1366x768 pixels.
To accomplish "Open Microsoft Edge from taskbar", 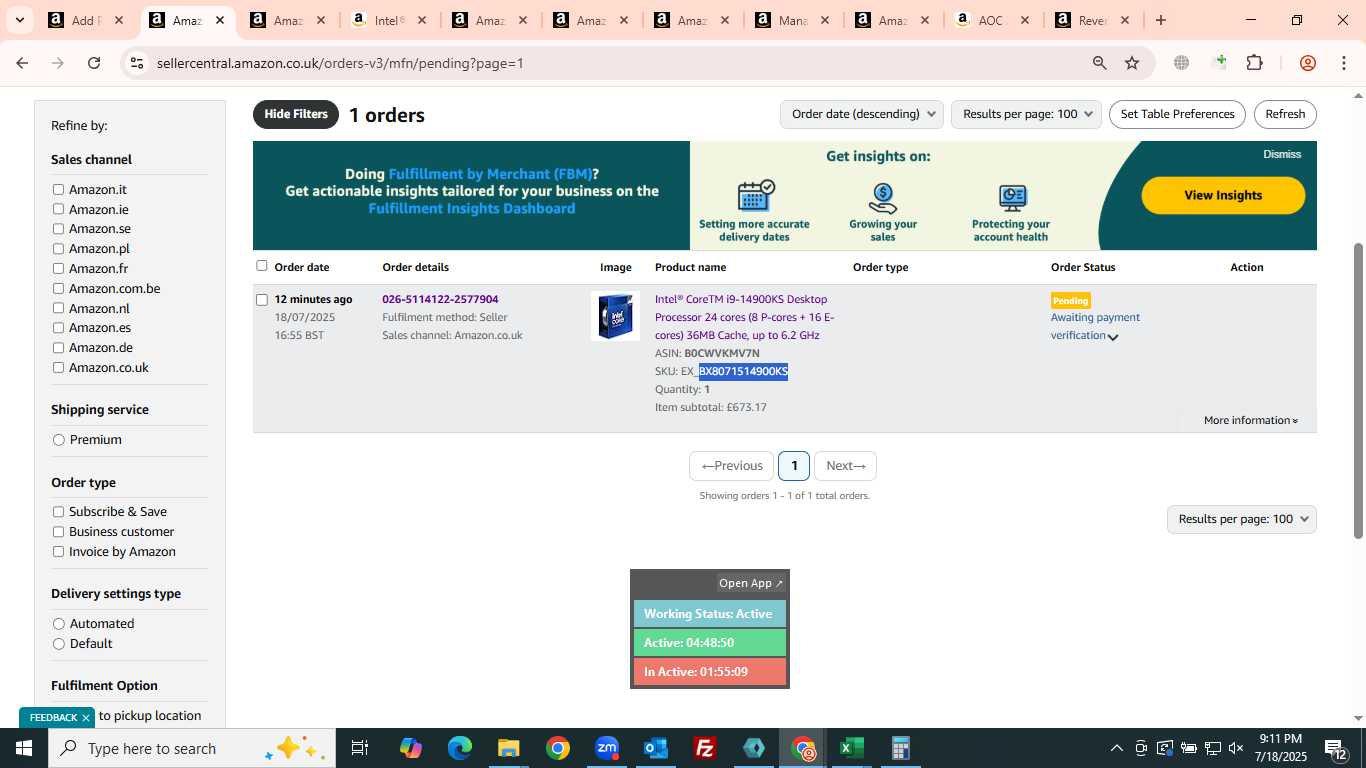I will [459, 748].
